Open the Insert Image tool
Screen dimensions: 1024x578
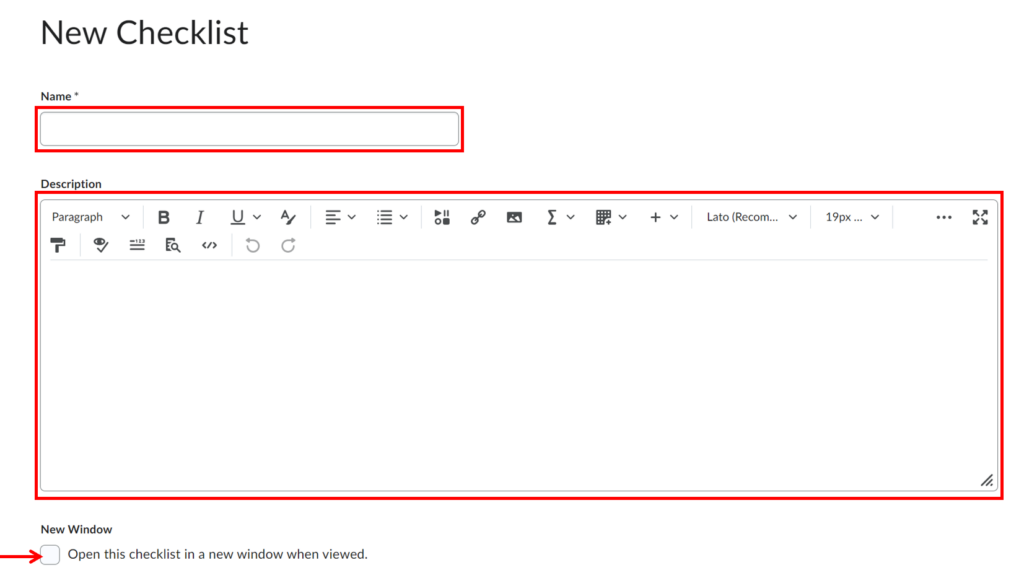coord(514,217)
